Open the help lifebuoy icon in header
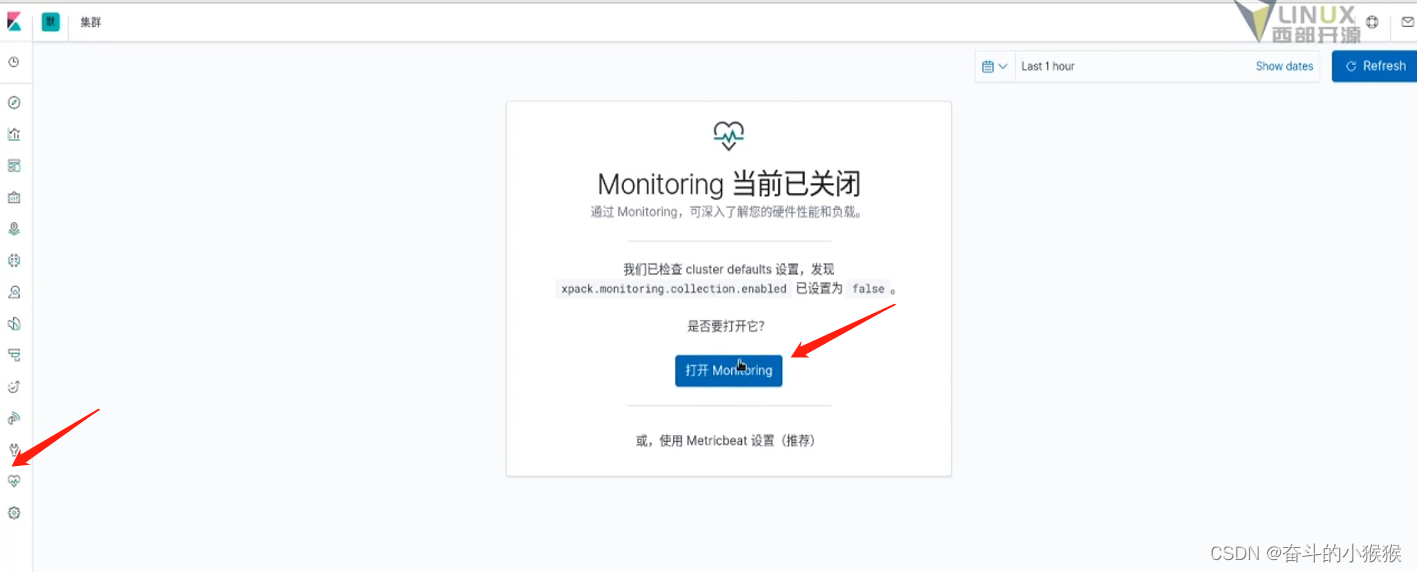Viewport: 1417px width, 572px height. pyautogui.click(x=1372, y=22)
